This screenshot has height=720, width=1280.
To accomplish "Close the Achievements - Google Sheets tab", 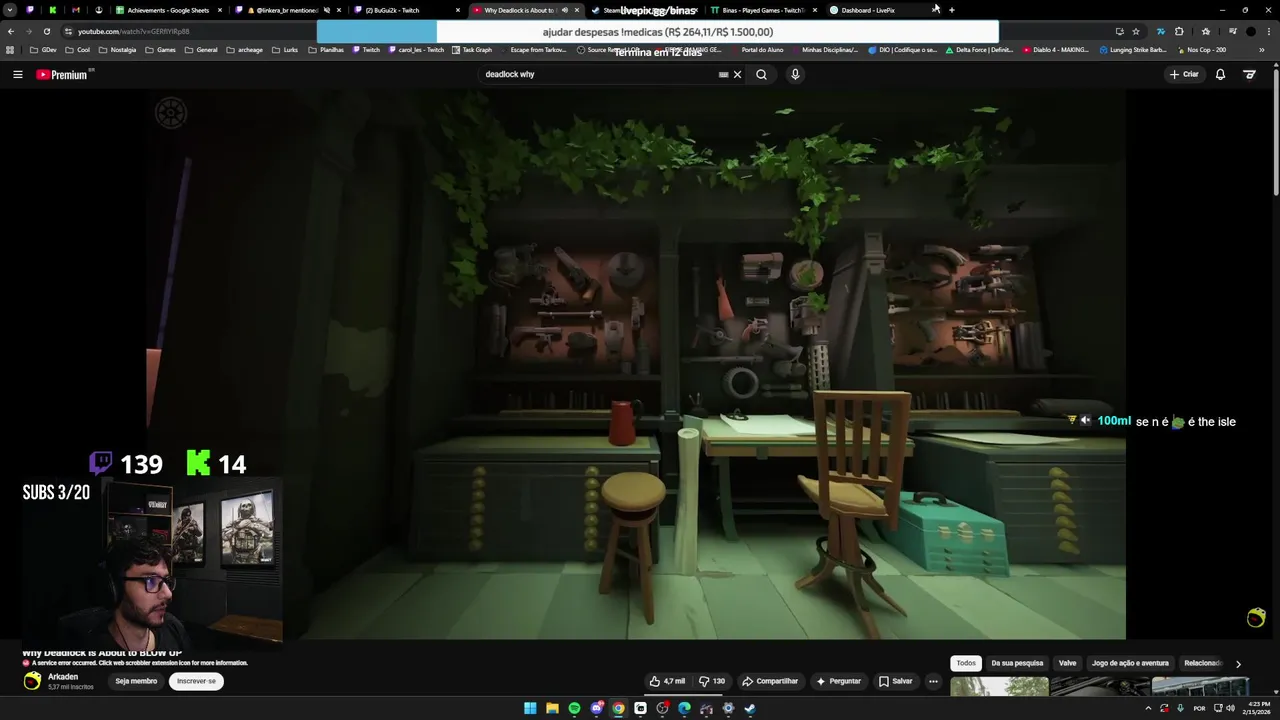I will click(220, 10).
